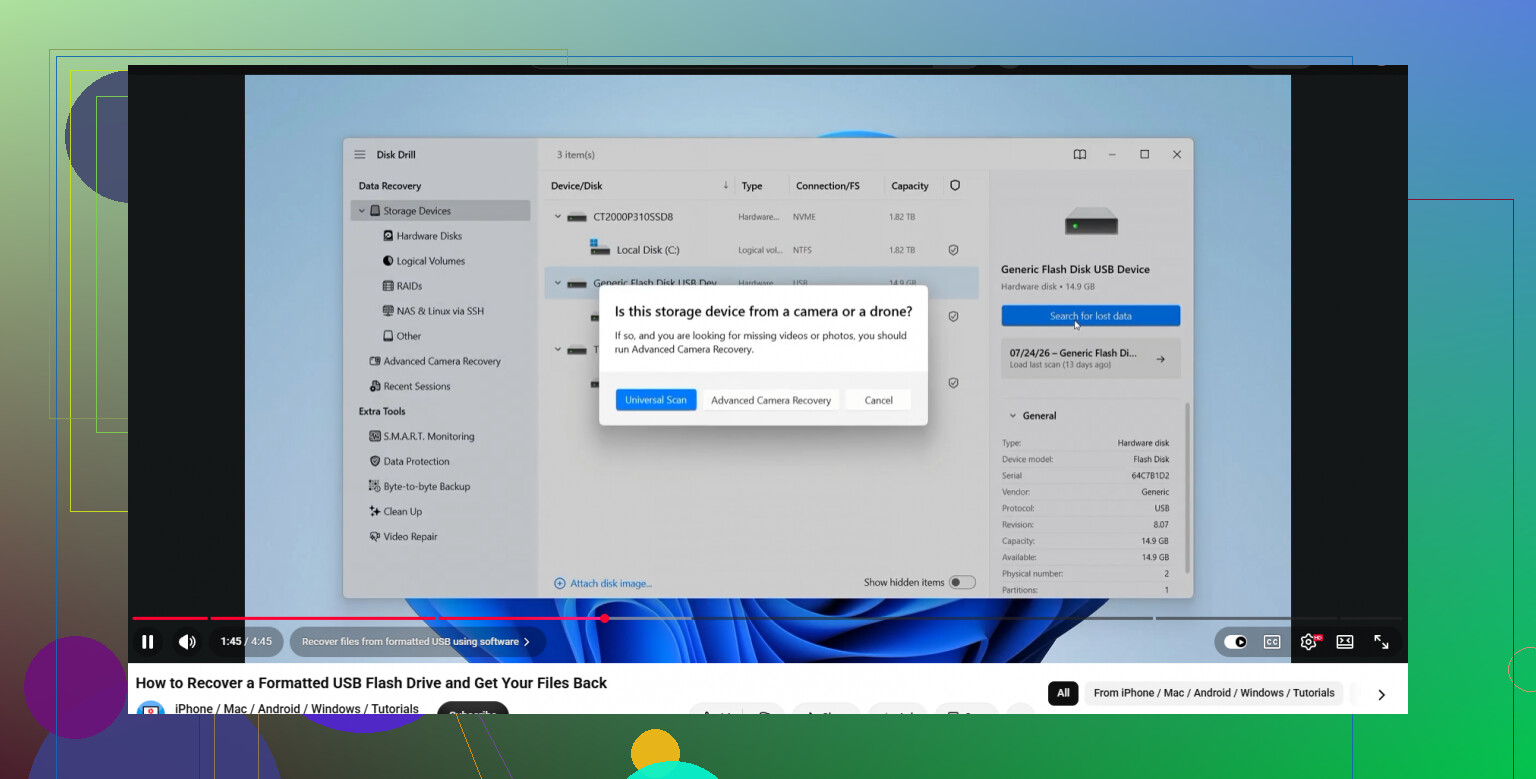Click the large drive image in details panel
Image resolution: width=1536 pixels, height=779 pixels.
coord(1091,221)
